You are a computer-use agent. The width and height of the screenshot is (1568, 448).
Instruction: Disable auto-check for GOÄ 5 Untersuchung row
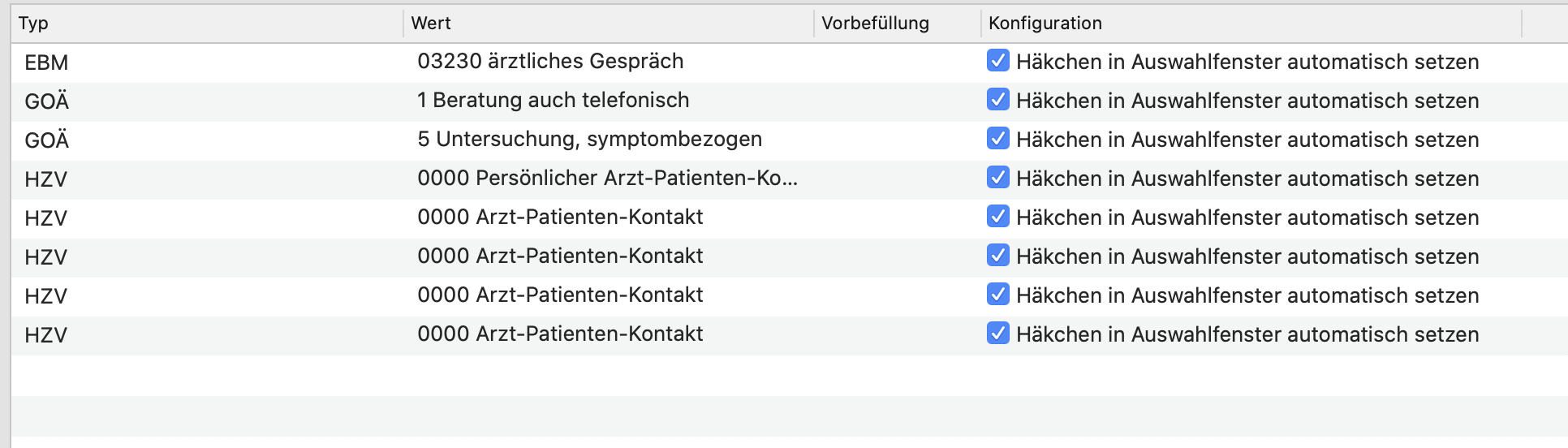coord(997,139)
